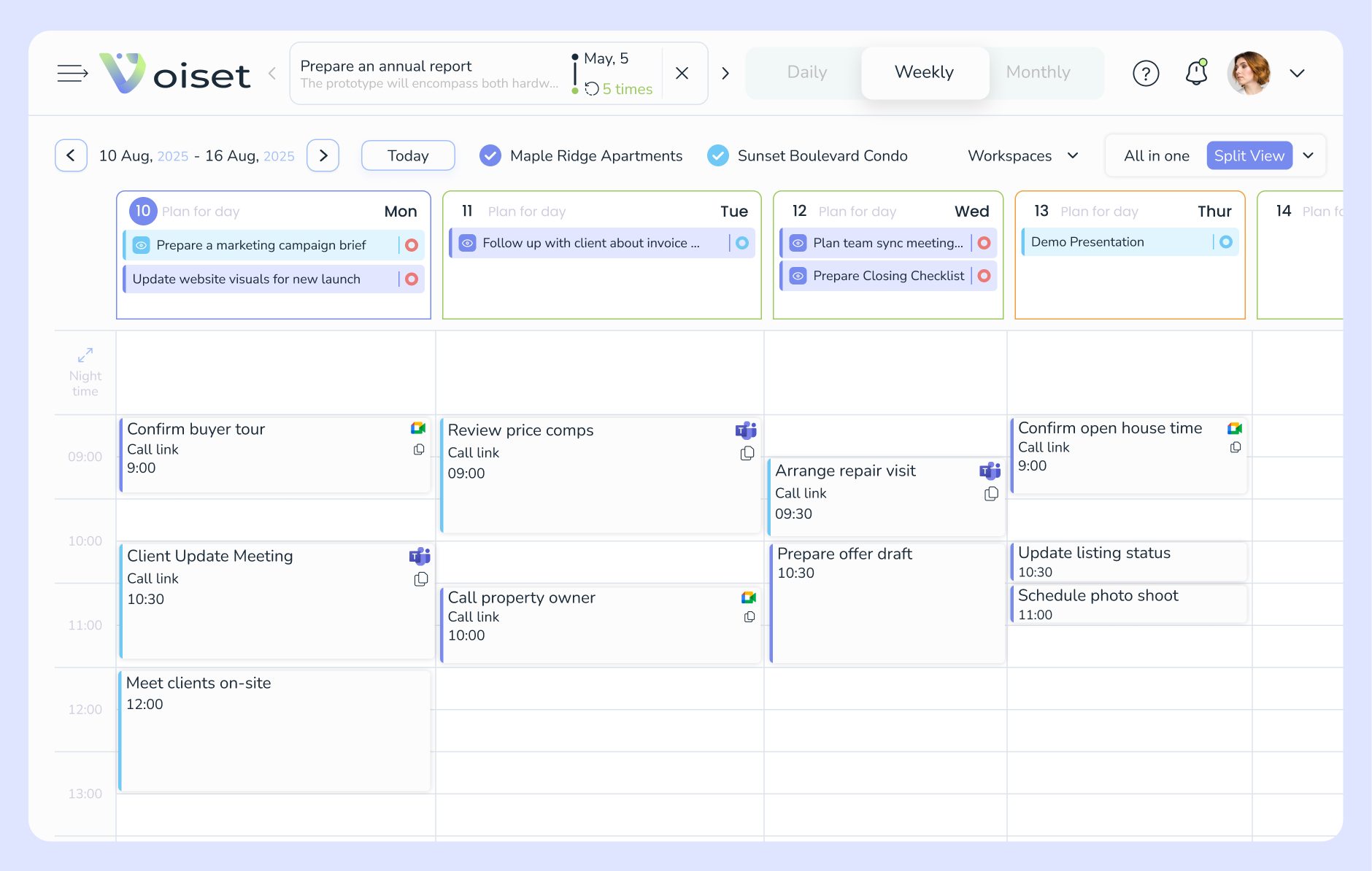Toggle the Sunset Boulevard Condo checkmark

coord(718,155)
